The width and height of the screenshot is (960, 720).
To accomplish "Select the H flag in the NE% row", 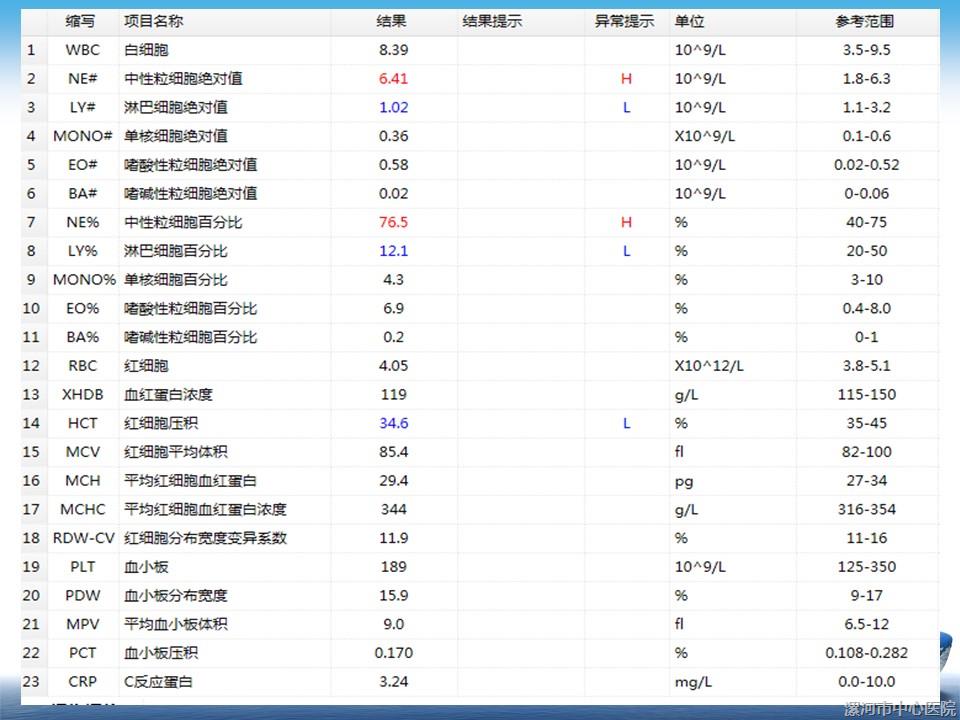I will (x=627, y=222).
